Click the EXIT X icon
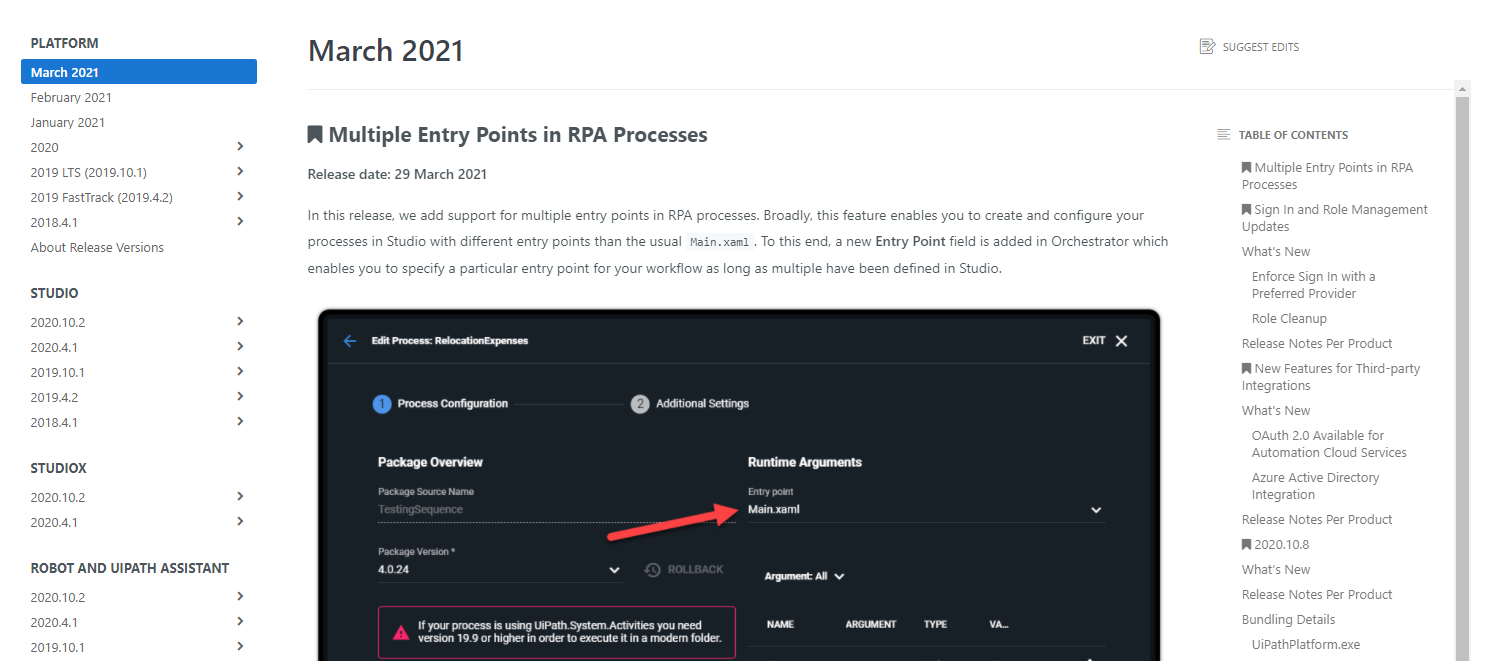Image resolution: width=1490 pixels, height=661 pixels. pos(1121,341)
